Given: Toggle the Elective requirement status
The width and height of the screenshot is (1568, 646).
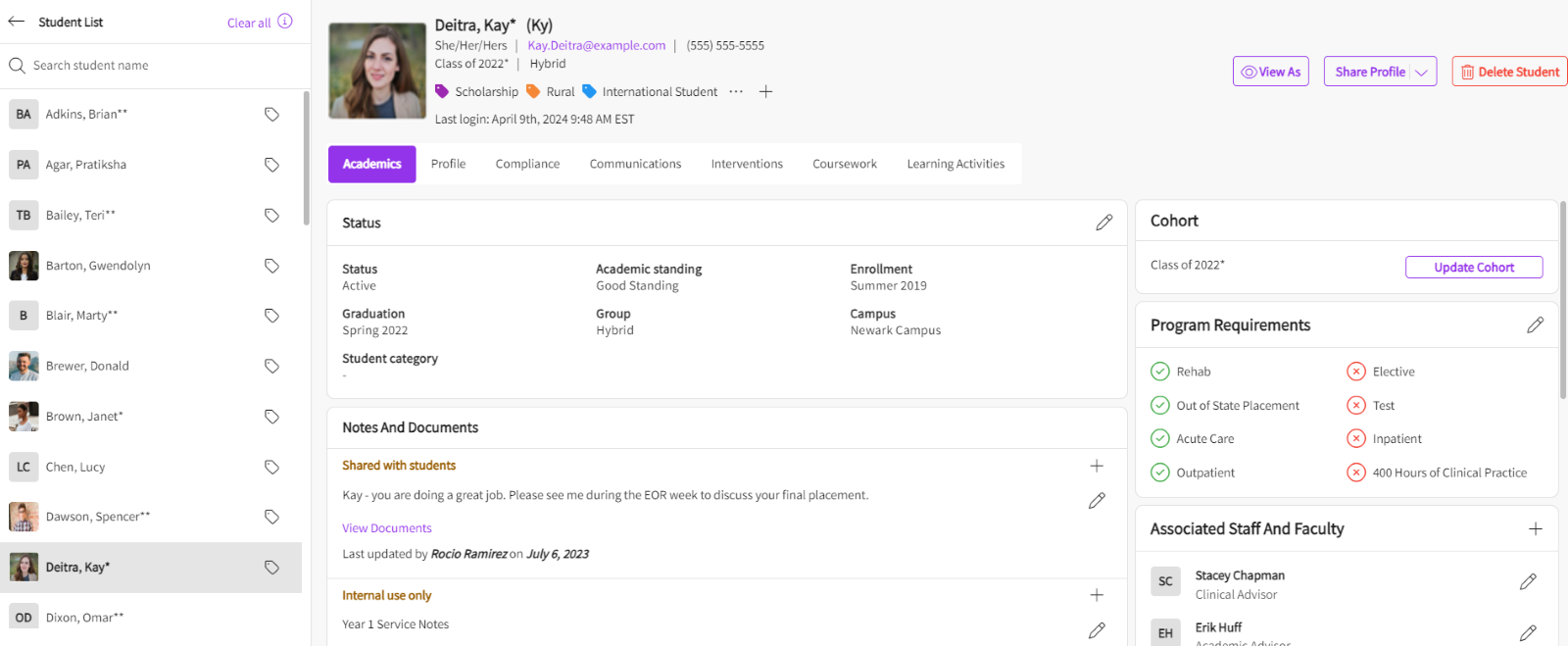Looking at the screenshot, I should pos(1356,372).
